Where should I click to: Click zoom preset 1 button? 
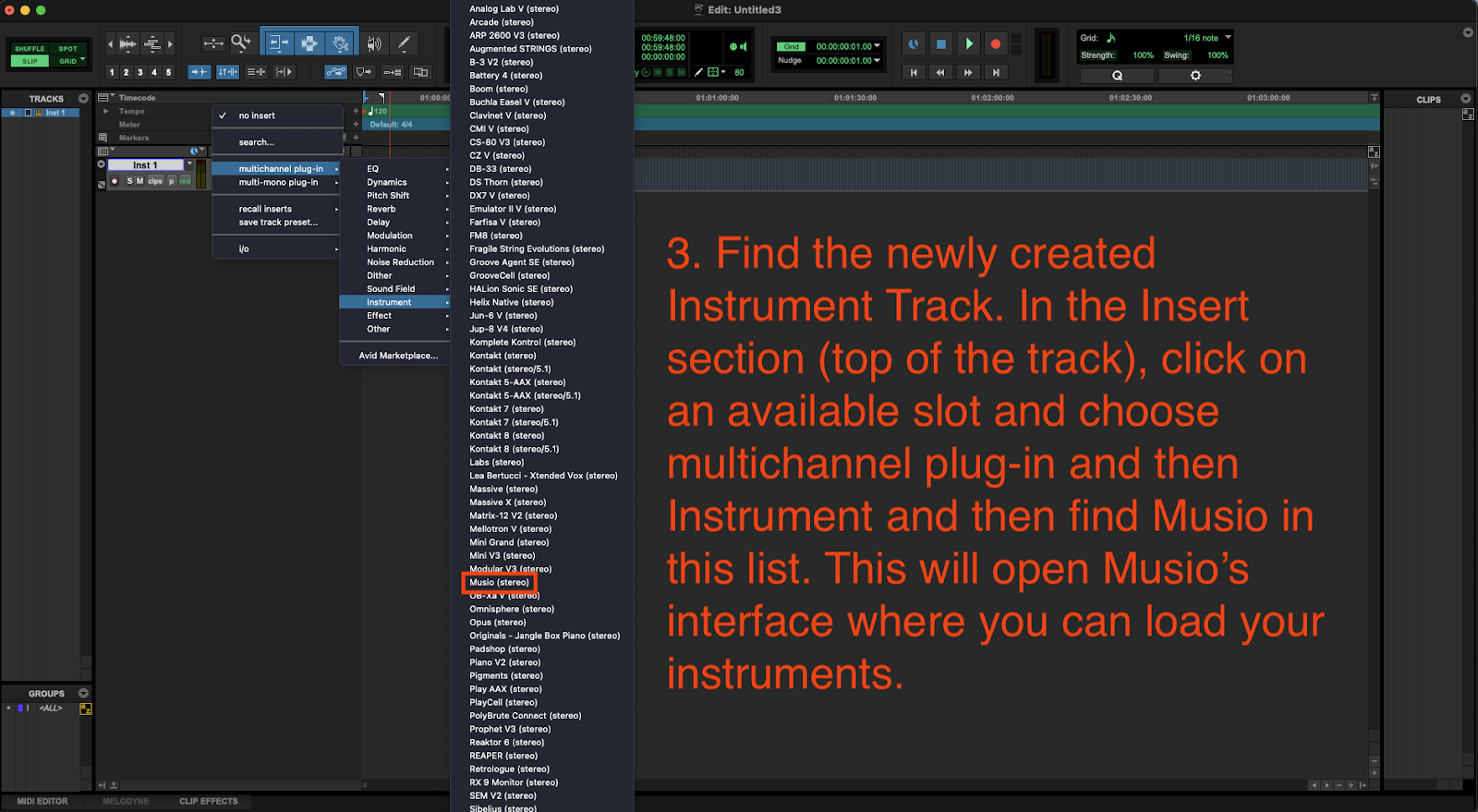[112, 72]
